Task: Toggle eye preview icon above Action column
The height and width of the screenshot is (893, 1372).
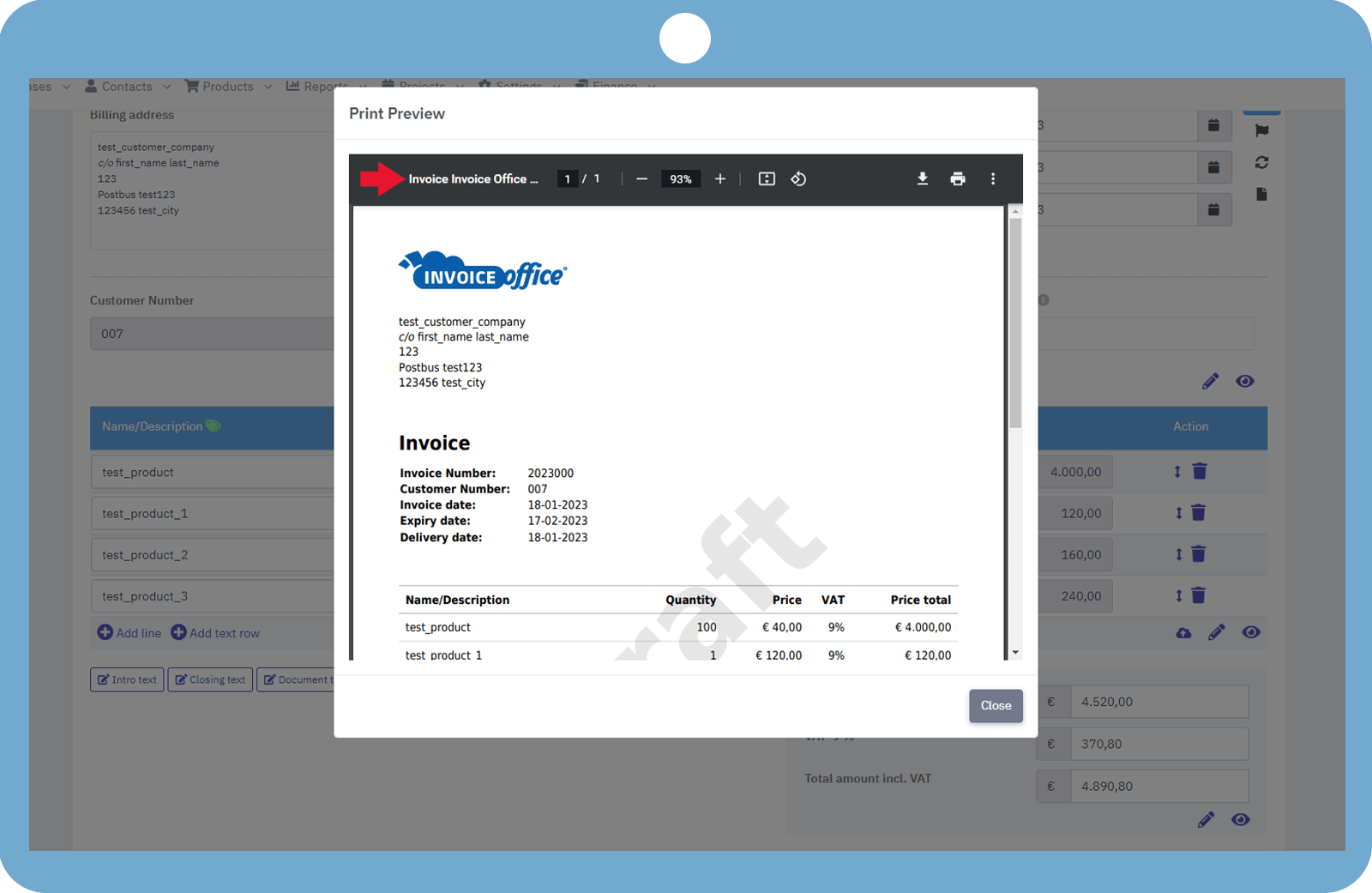Action: point(1245,381)
